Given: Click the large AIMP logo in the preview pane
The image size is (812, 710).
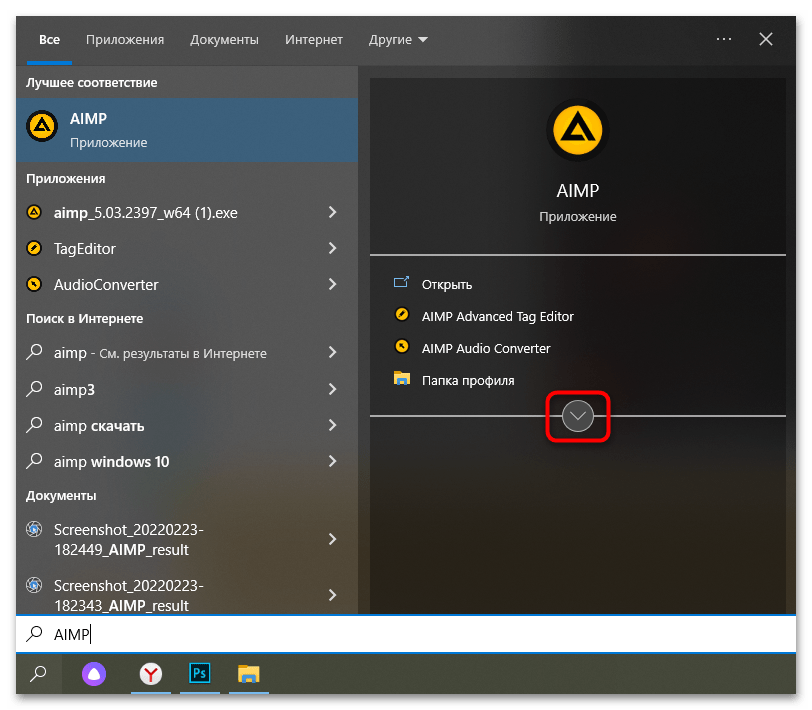Looking at the screenshot, I should pos(577,130).
